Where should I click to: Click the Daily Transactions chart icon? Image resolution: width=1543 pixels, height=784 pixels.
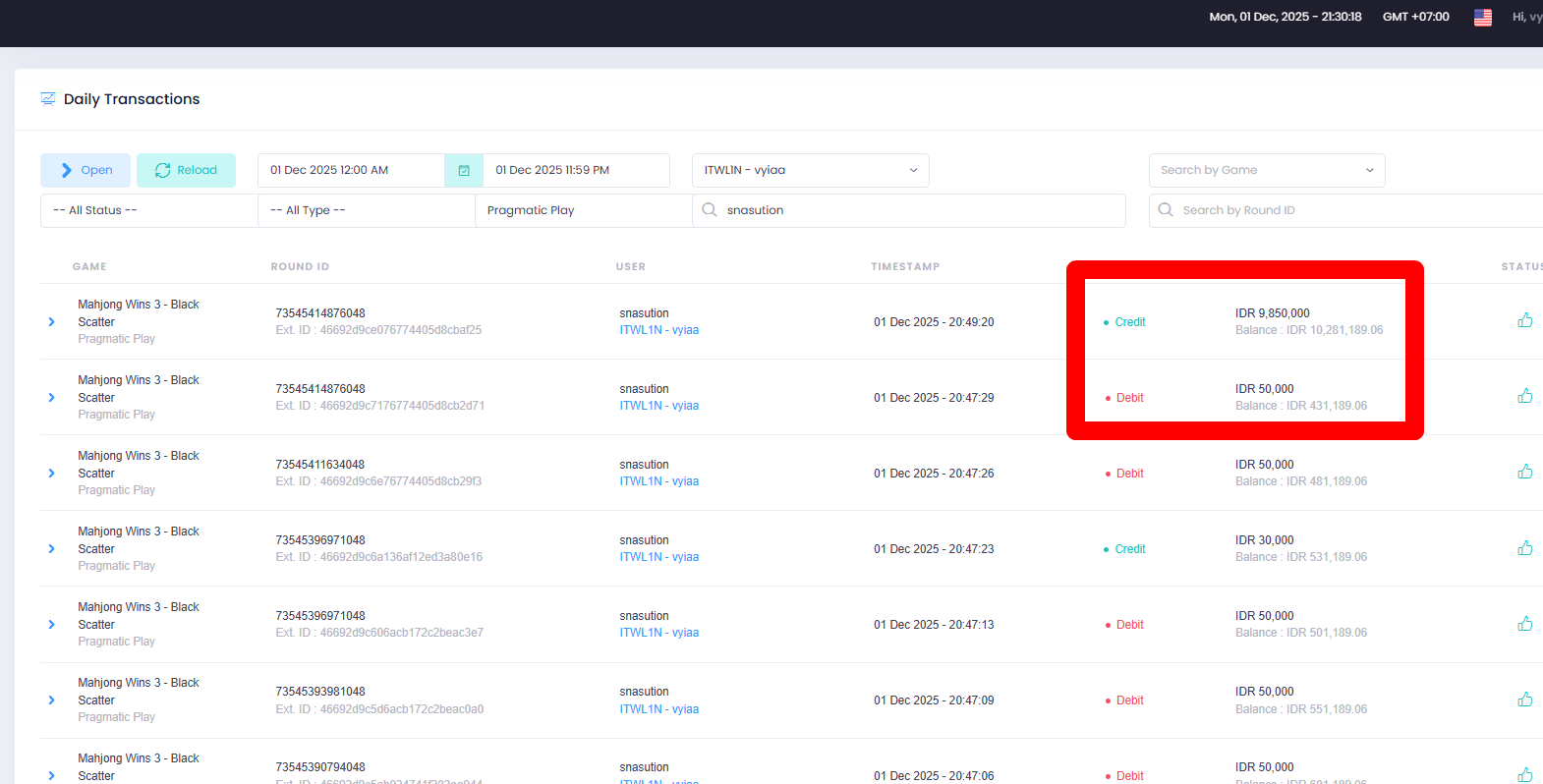point(47,98)
